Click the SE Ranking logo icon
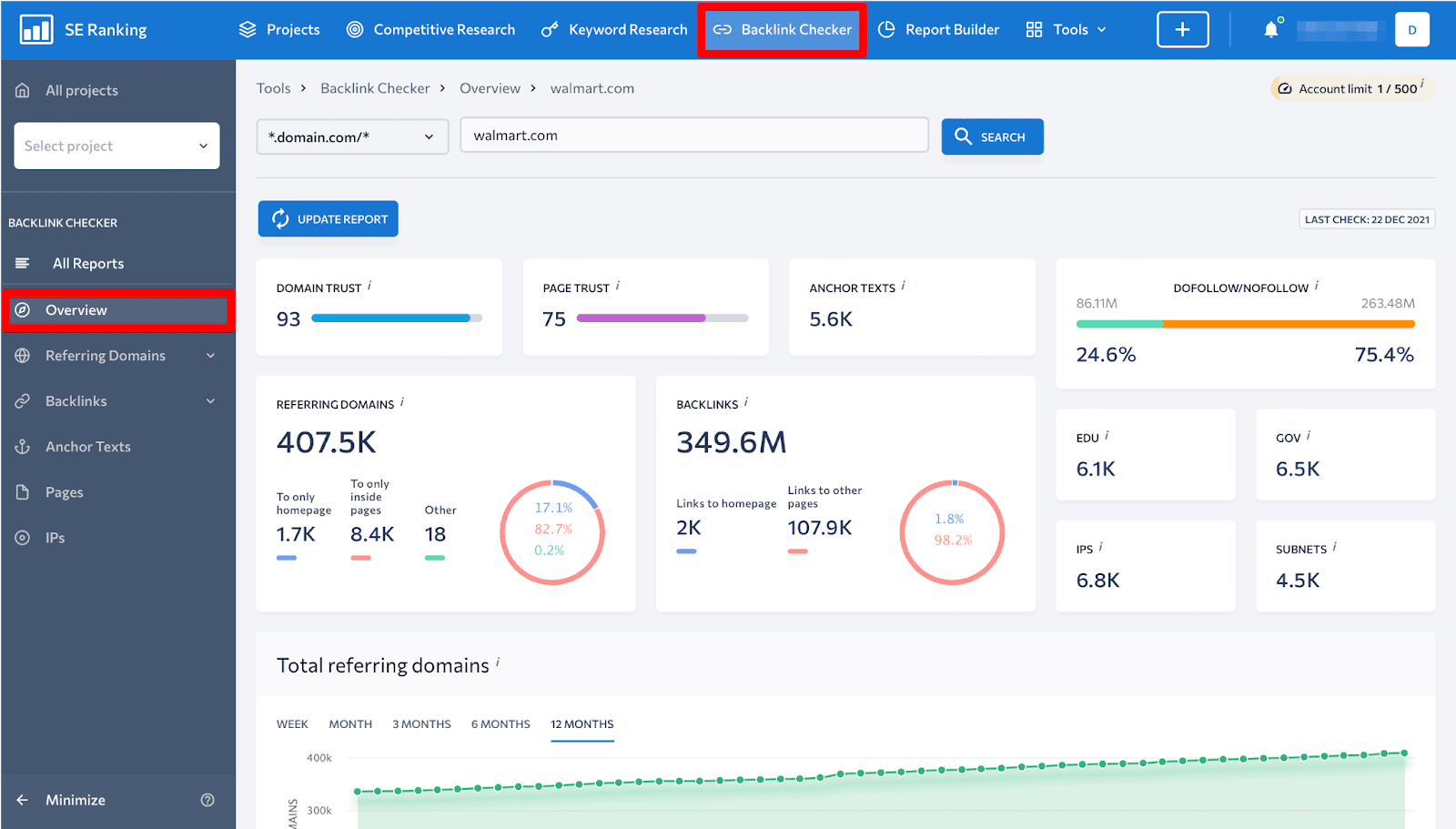 click(x=36, y=29)
